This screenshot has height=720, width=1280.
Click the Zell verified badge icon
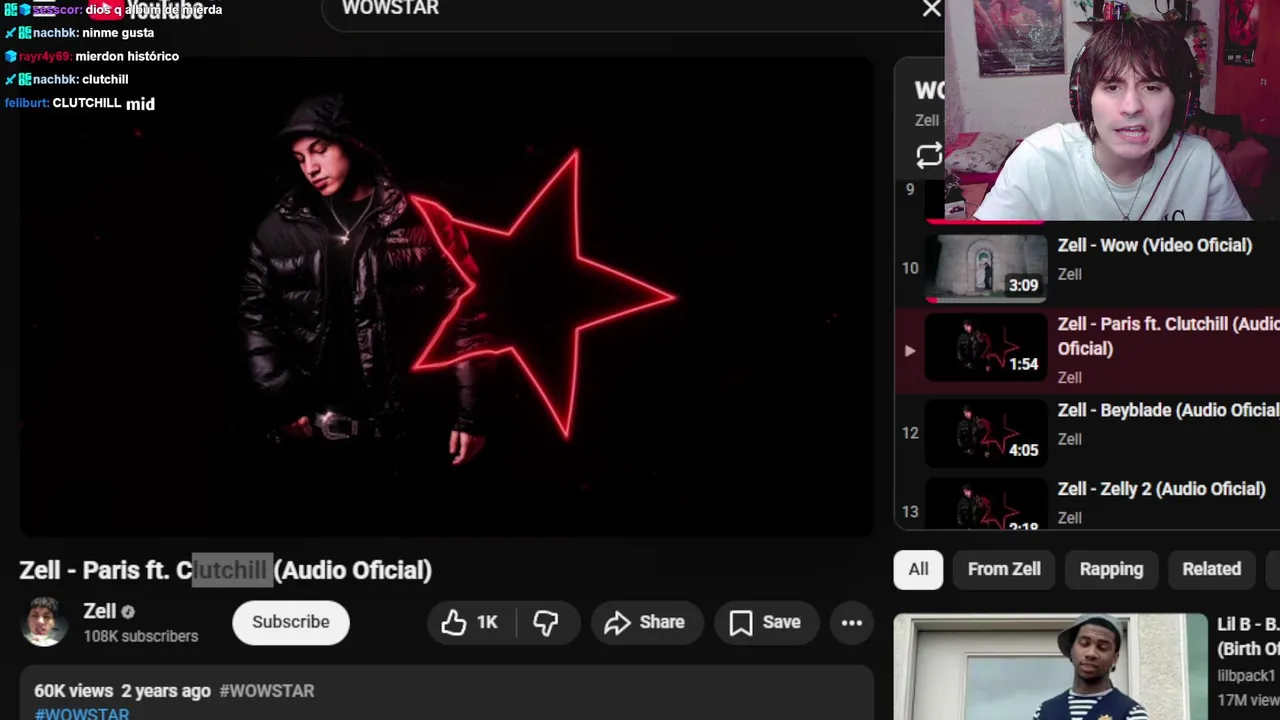click(128, 611)
